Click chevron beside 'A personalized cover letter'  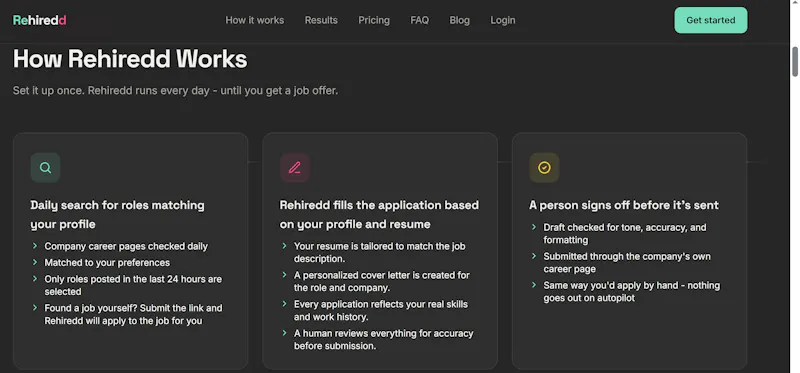coord(284,275)
